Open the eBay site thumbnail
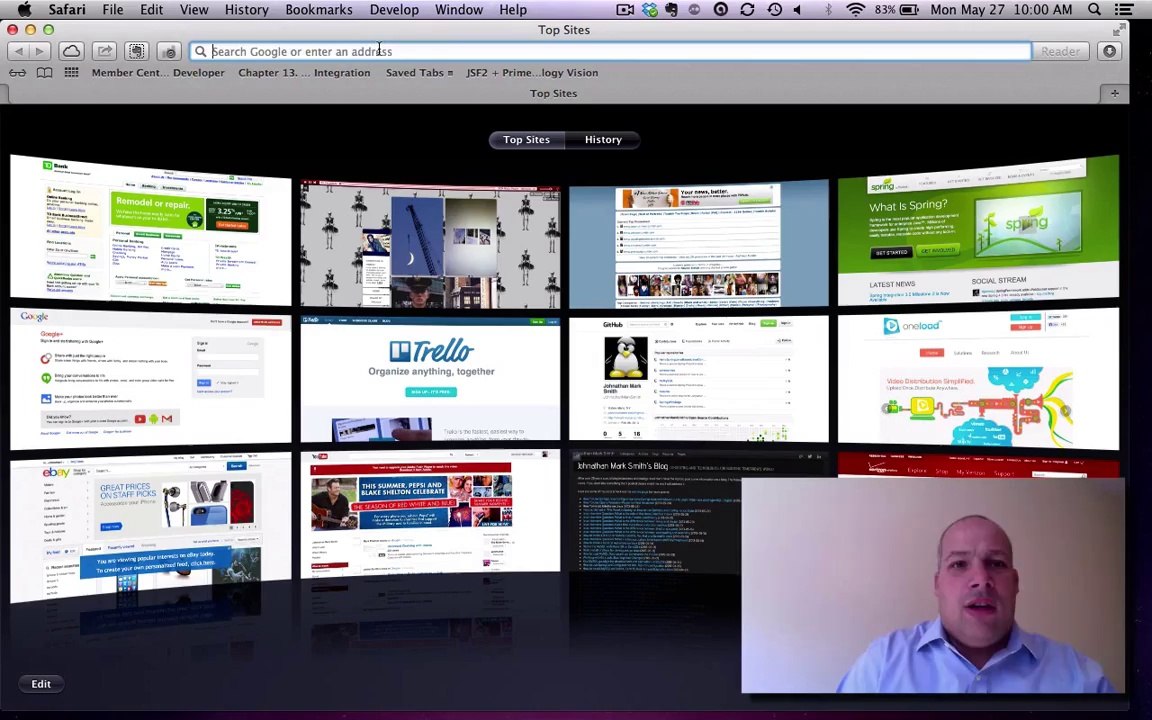 coord(151,527)
